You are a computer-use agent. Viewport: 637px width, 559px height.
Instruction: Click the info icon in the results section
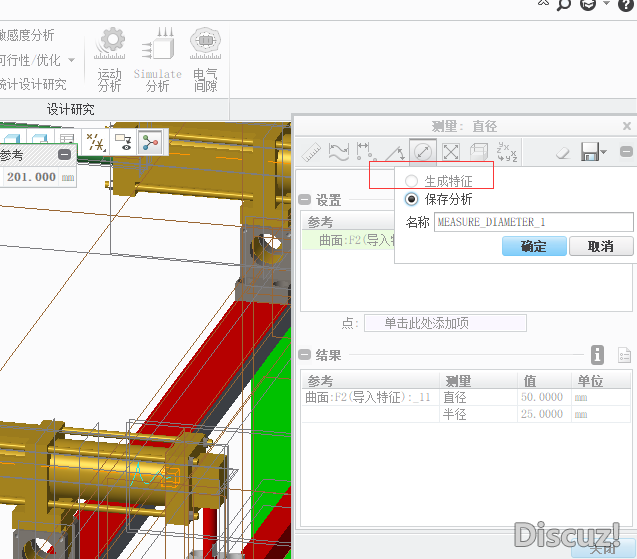(597, 355)
